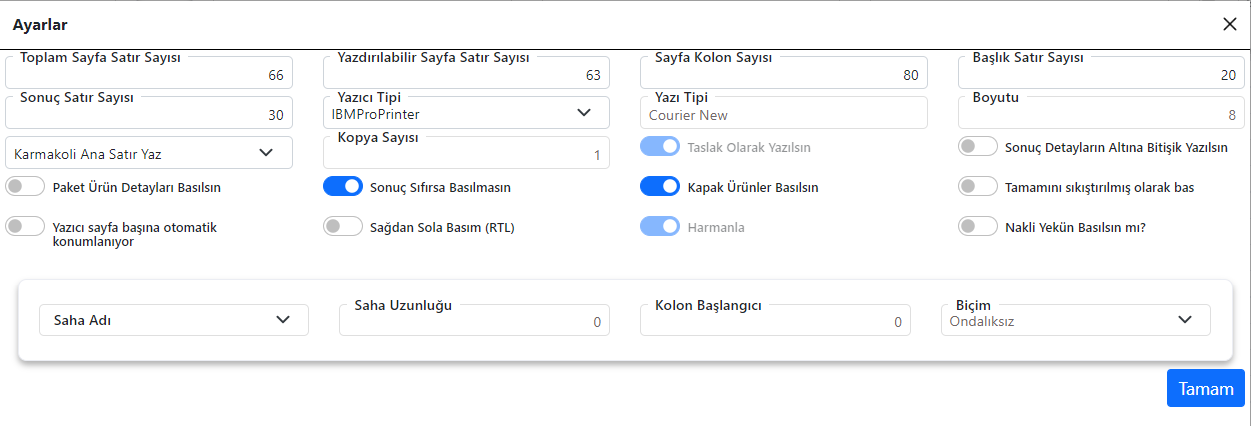Toggle Tamamını sıkıştırılmış olarak bas switch
The height and width of the screenshot is (426, 1251).
pyautogui.click(x=978, y=186)
